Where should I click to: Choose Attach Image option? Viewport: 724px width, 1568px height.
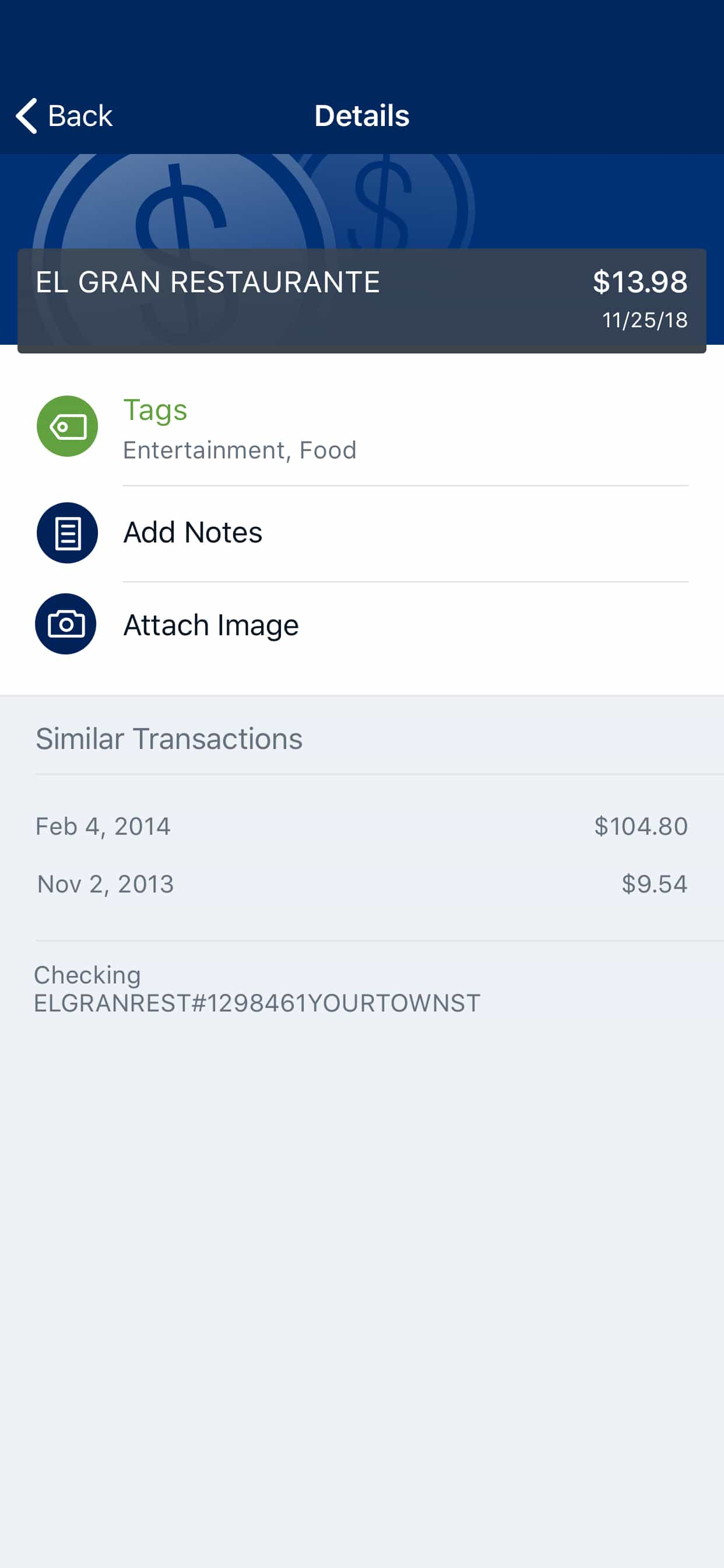click(211, 625)
